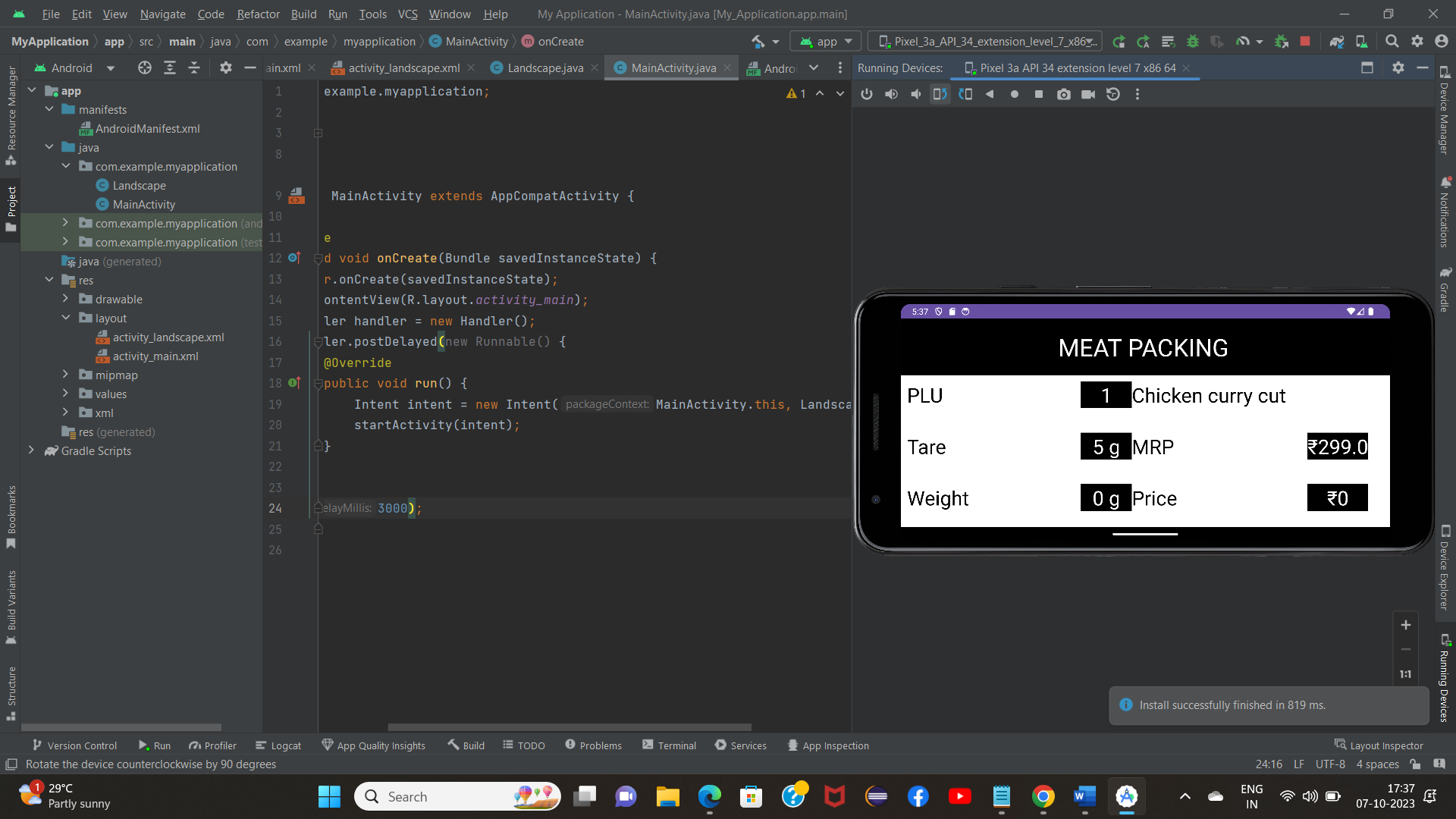Screen dimensions: 1456x819
Task: Open the Terminal tool window
Action: pyautogui.click(x=669, y=745)
